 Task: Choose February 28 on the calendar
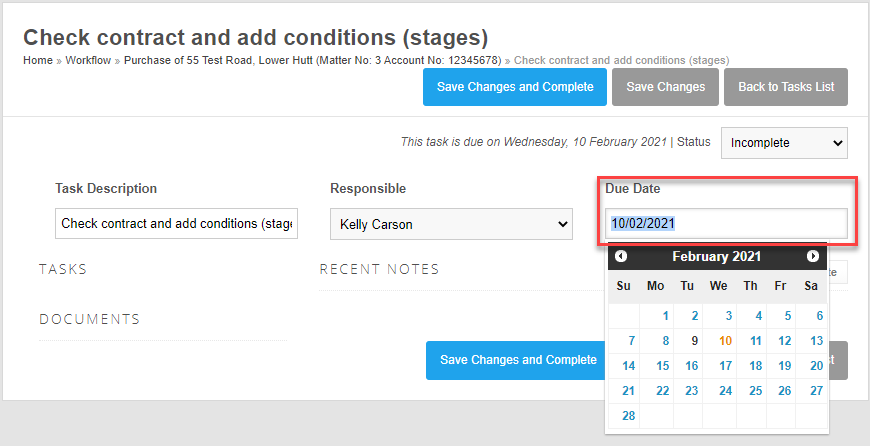[628, 416]
